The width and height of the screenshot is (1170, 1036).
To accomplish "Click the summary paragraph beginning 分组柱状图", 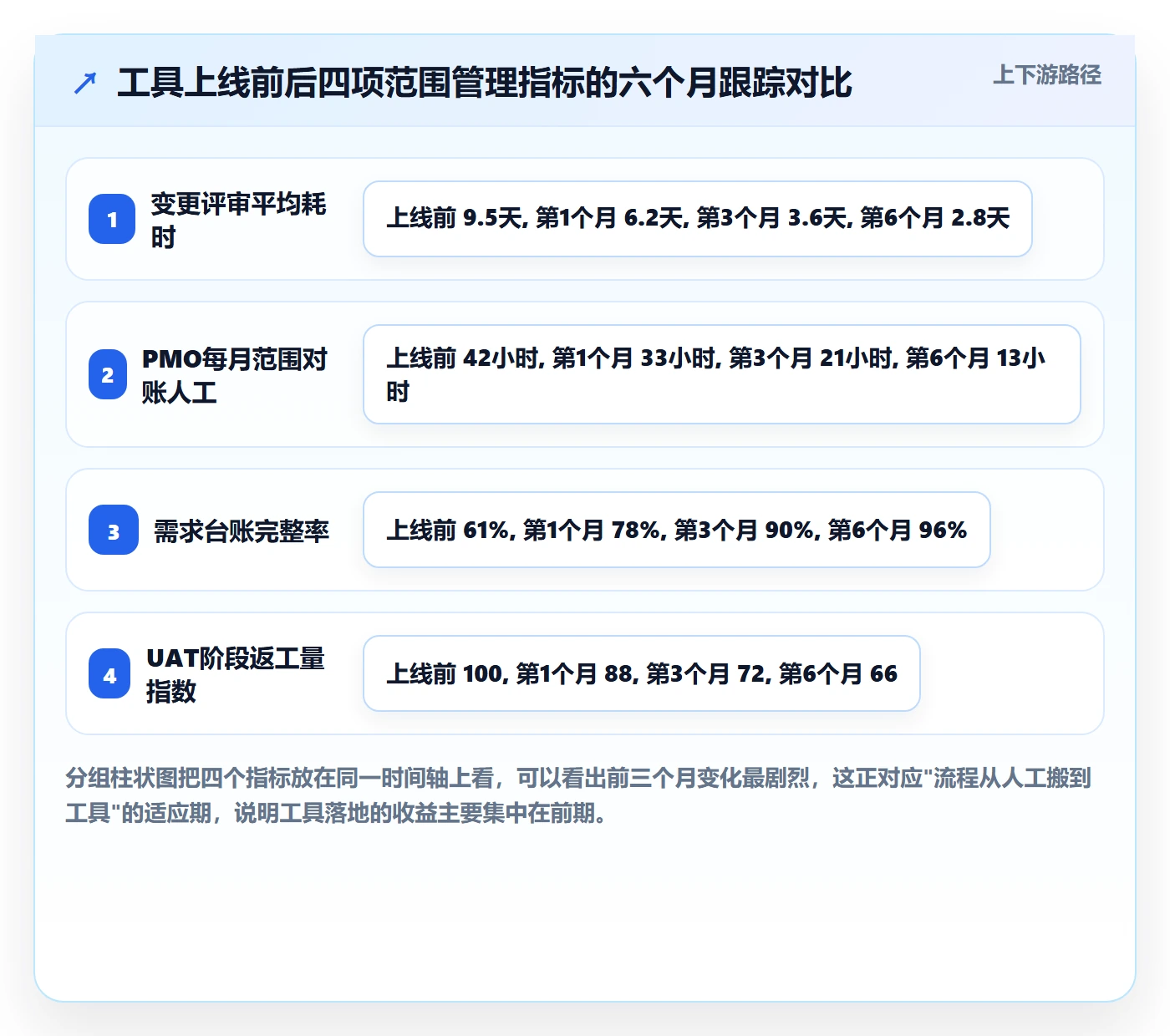I will (579, 795).
